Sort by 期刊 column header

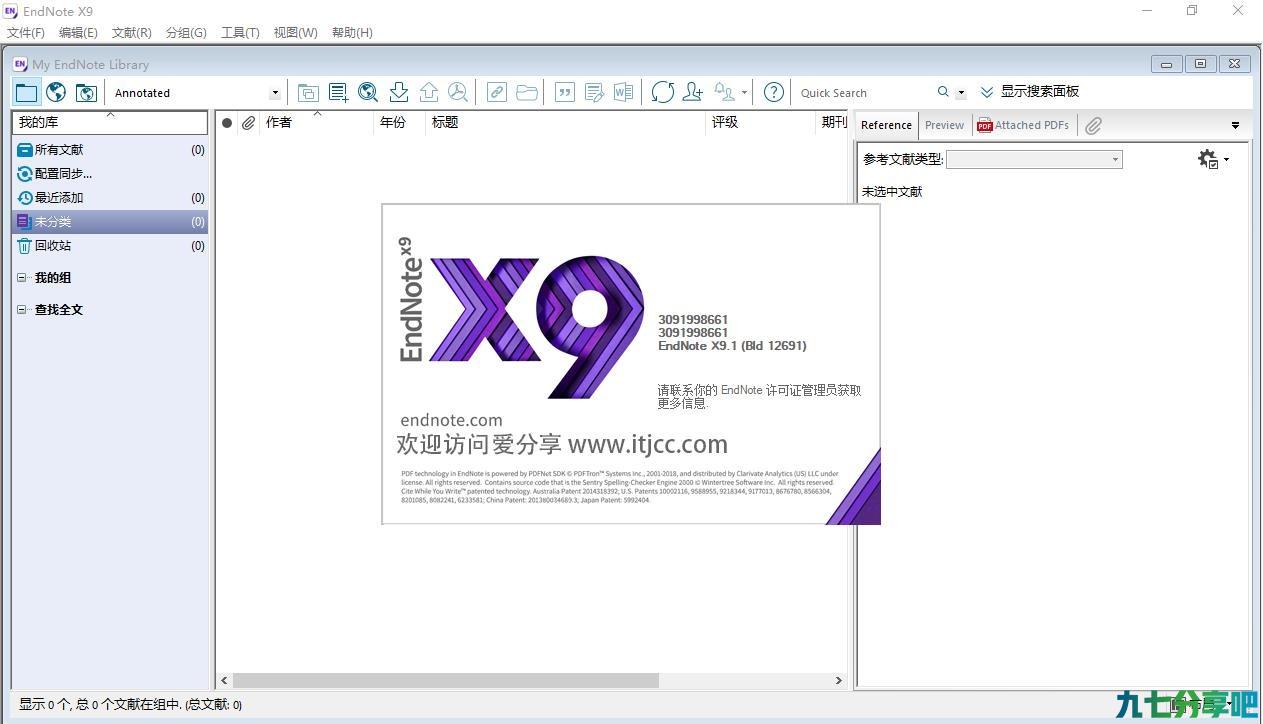coord(833,123)
